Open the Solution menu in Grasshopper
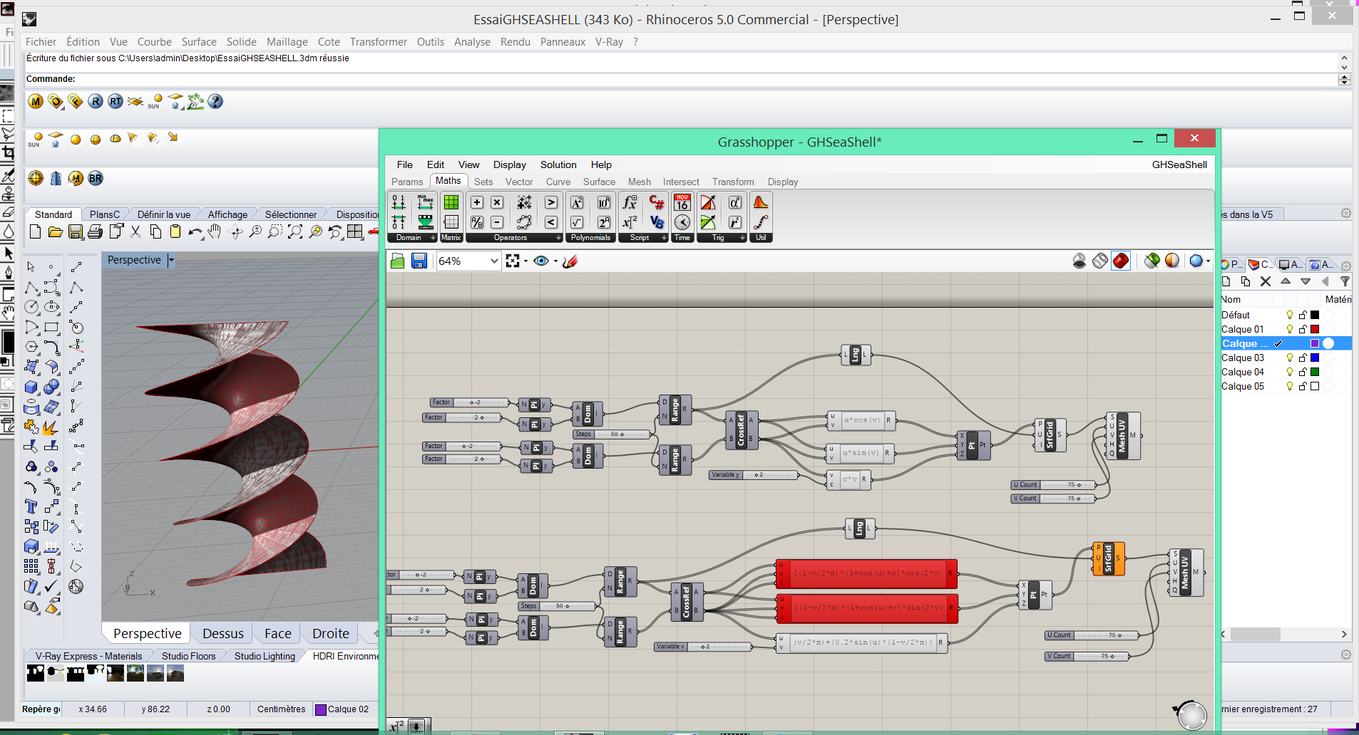 (558, 165)
